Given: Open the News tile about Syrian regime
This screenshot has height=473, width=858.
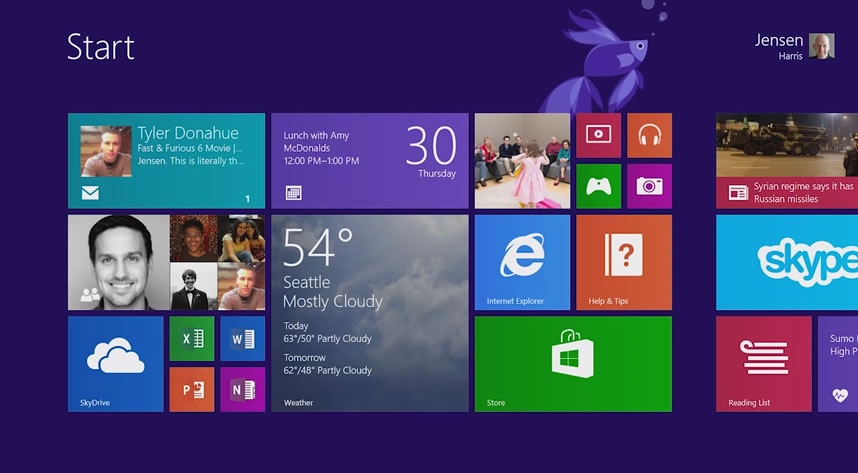Looking at the screenshot, I should (x=787, y=161).
